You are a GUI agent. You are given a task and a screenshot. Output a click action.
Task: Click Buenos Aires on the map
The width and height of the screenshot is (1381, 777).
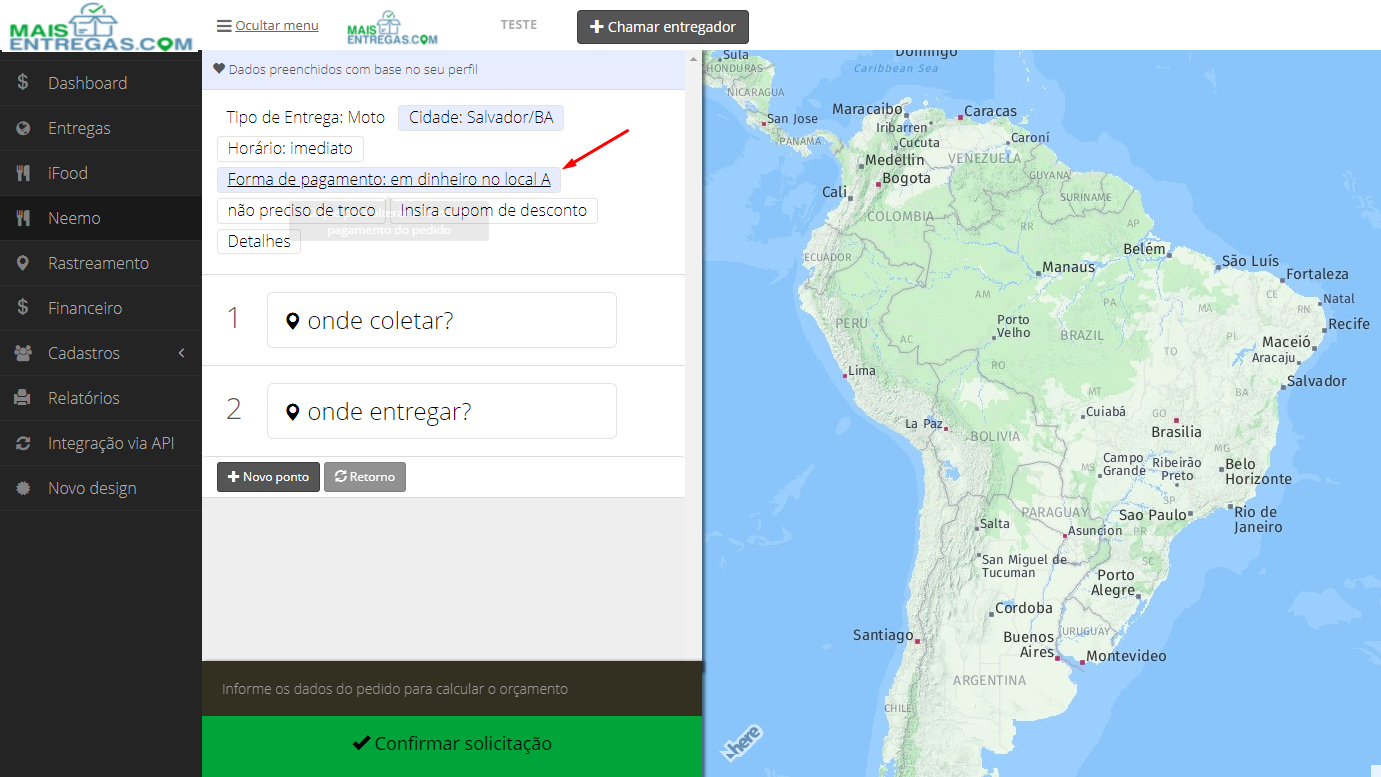[1029, 644]
